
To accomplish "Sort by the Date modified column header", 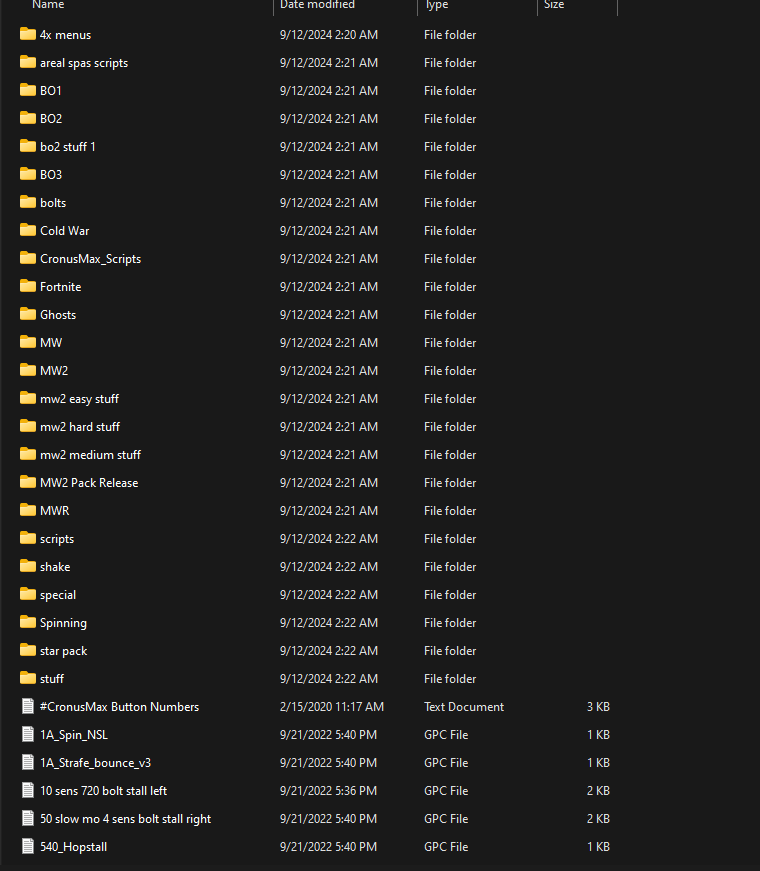I will click(x=317, y=4).
